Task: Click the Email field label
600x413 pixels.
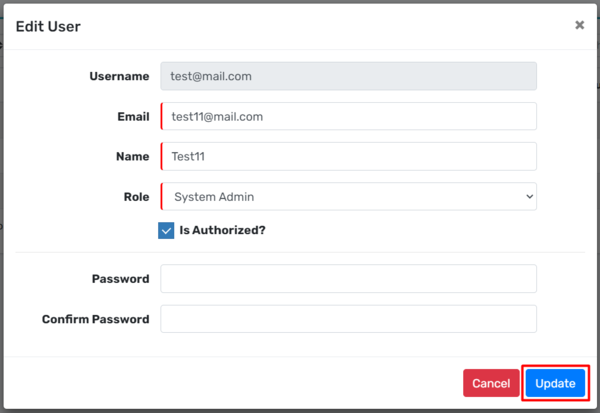Action: point(133,116)
